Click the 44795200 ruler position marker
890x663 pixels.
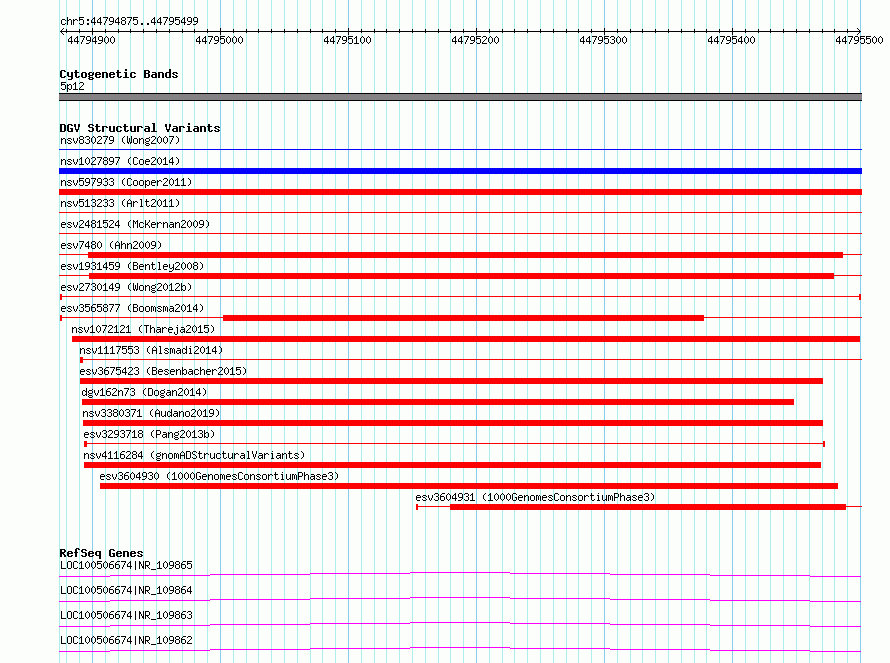click(x=475, y=40)
